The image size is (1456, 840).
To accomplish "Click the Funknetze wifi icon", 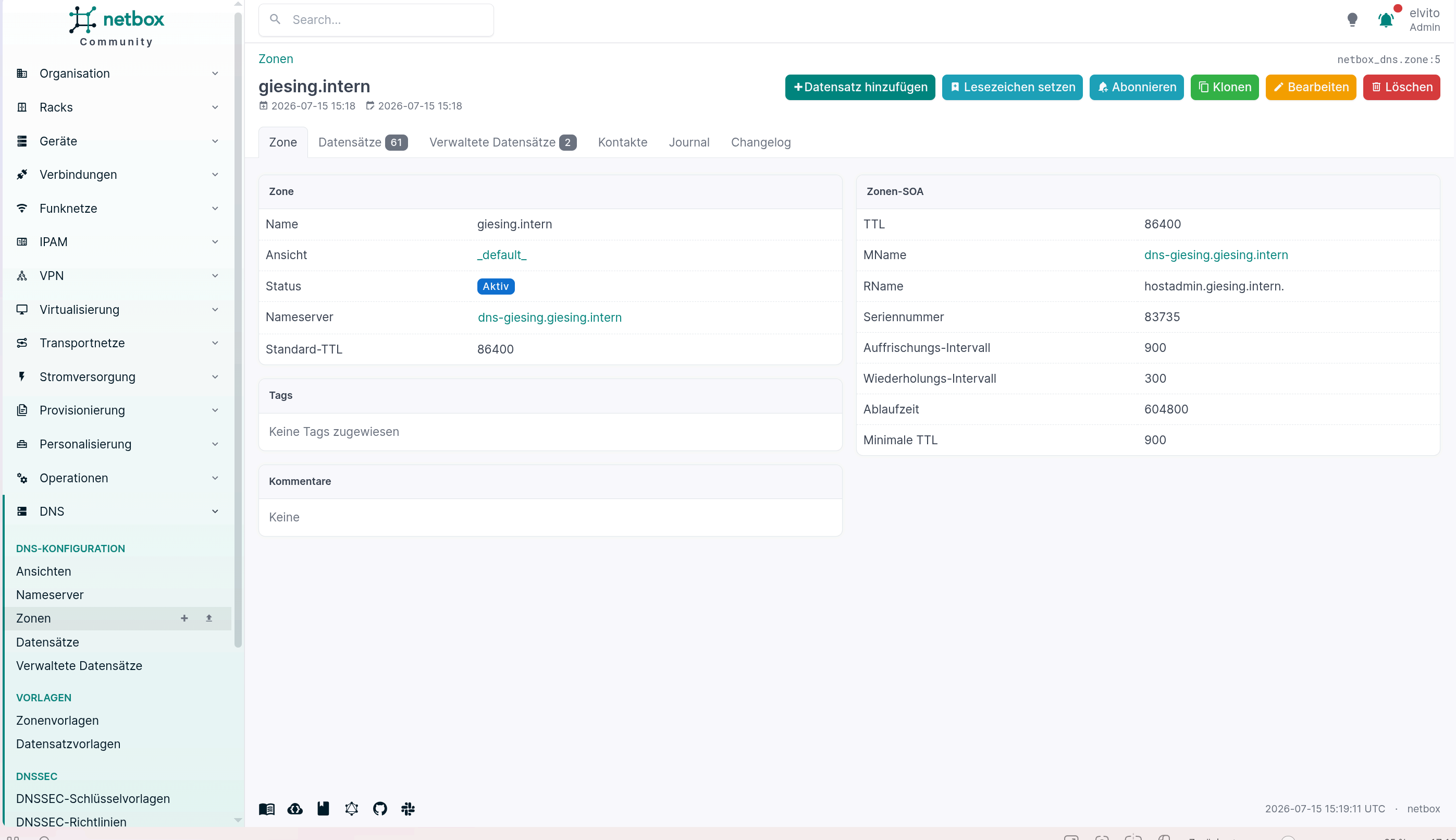I will click(x=22, y=208).
